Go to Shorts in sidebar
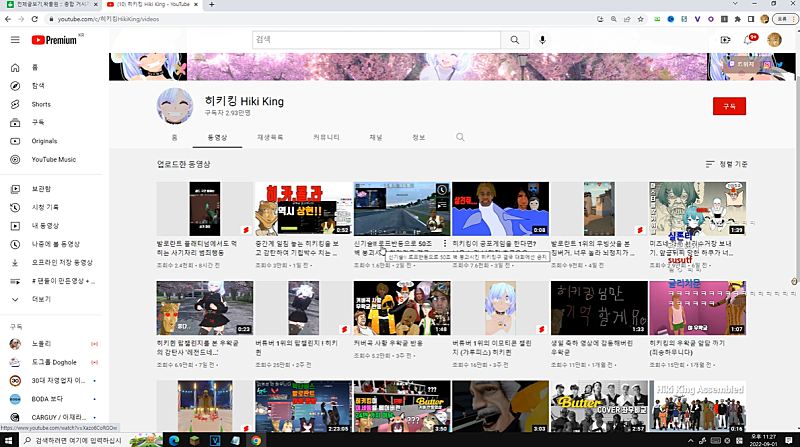The image size is (800, 447). tap(41, 104)
